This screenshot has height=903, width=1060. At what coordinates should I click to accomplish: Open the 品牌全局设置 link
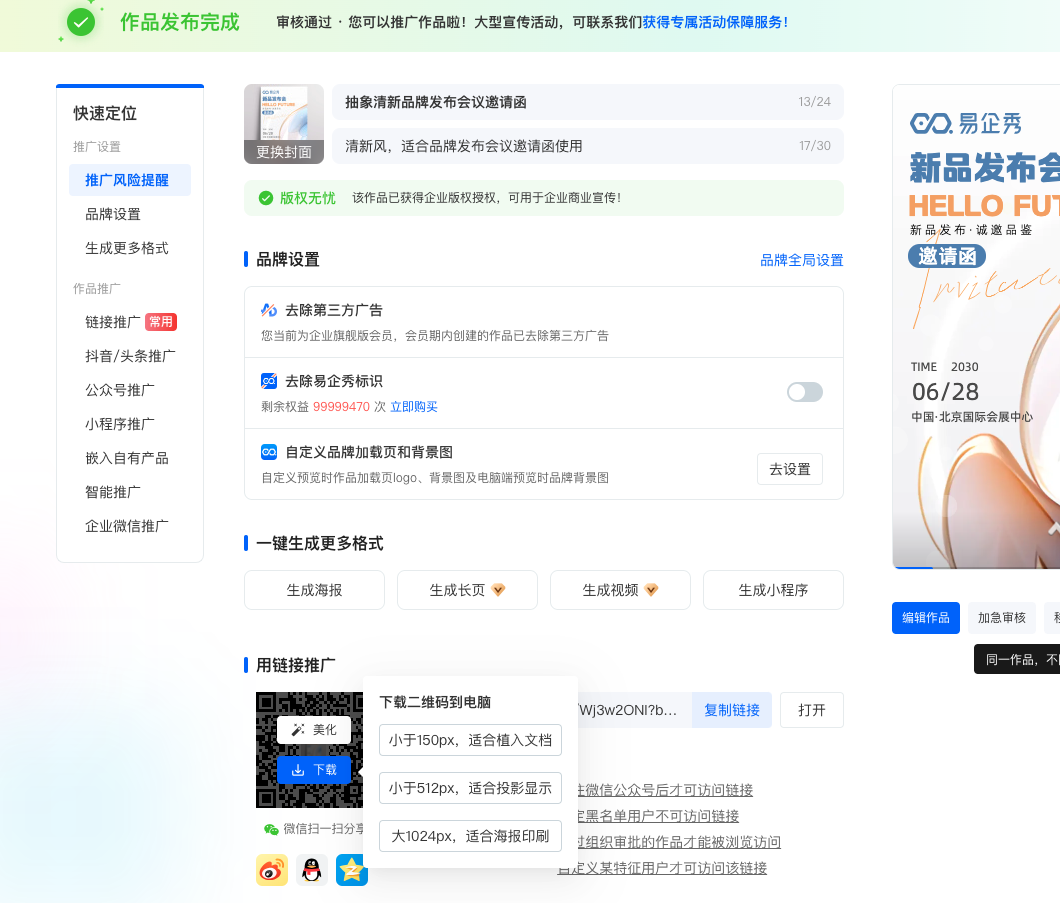point(801,260)
